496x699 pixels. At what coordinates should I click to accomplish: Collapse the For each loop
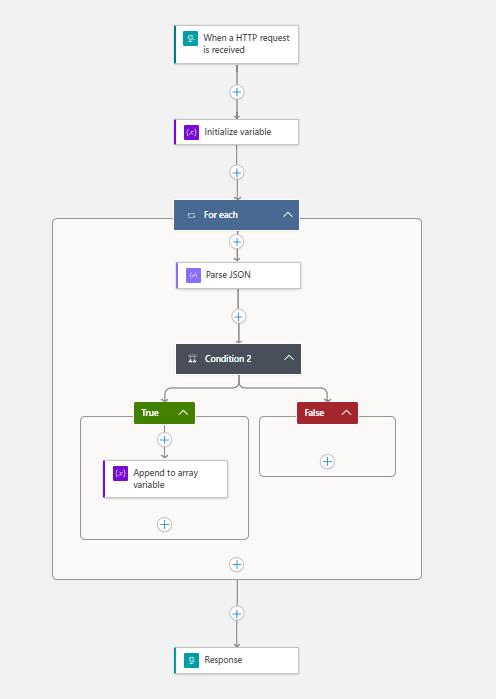(x=288, y=215)
